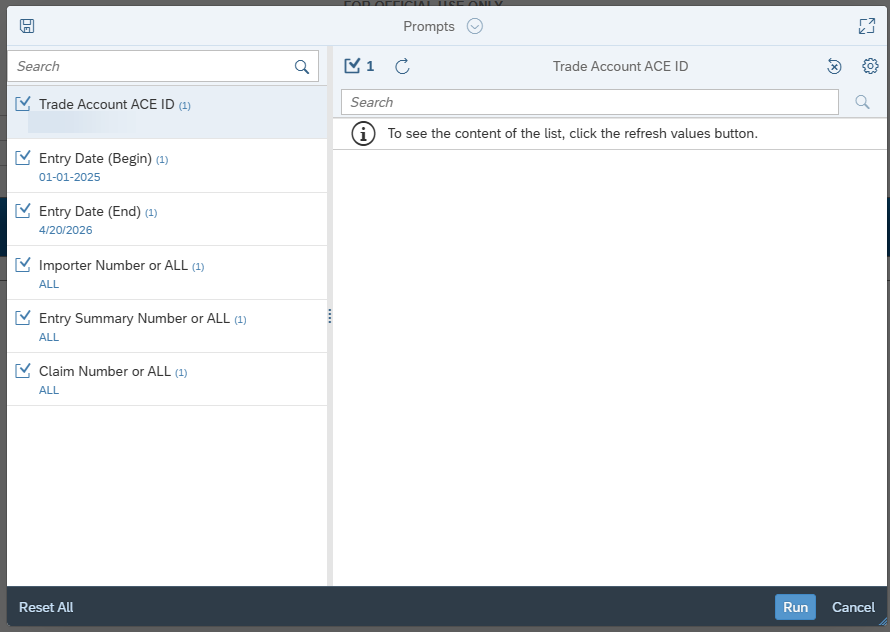Screen dimensions: 890x632
Task: Click the refresh values button
Action: pyautogui.click(x=402, y=66)
